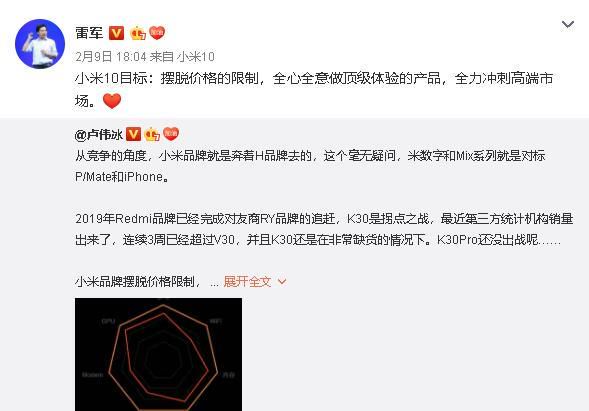Image resolution: width=589 pixels, height=411 pixels.
Task: Click the verified V badge beside @卢伟冰
Action: click(133, 134)
